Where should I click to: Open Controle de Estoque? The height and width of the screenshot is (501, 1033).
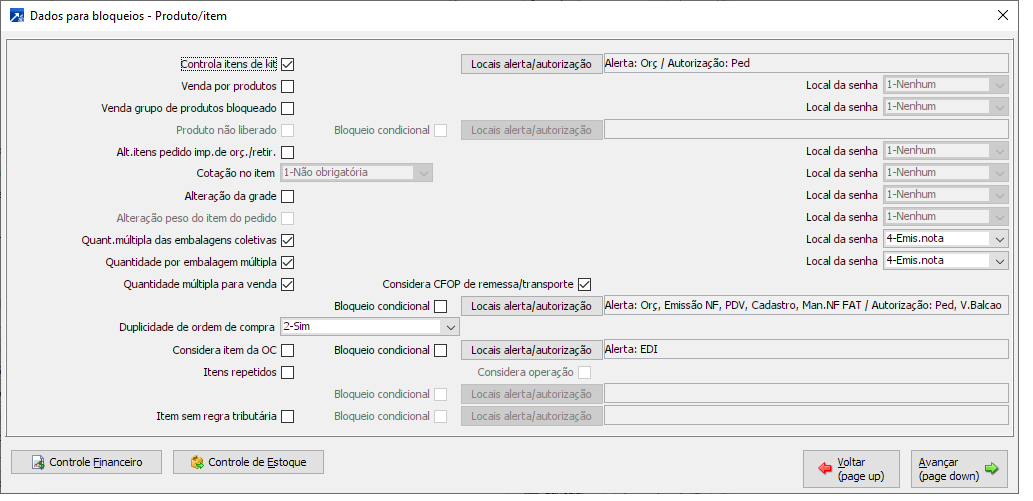(247, 462)
